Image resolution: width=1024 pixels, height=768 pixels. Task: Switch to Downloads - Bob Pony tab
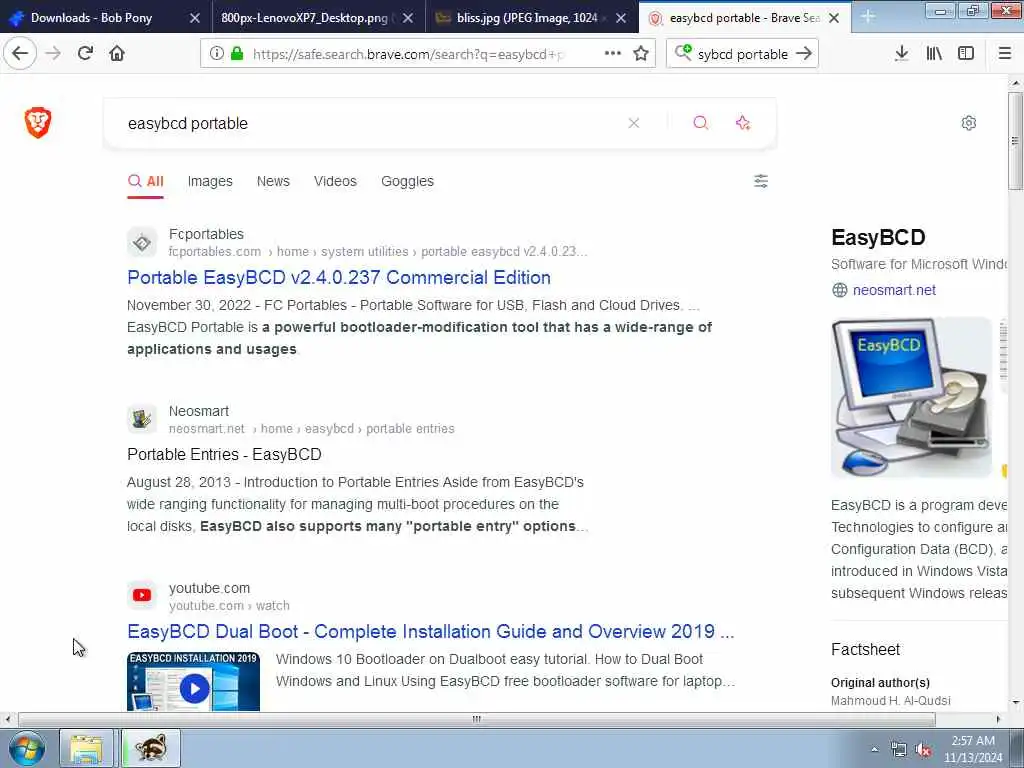click(91, 18)
